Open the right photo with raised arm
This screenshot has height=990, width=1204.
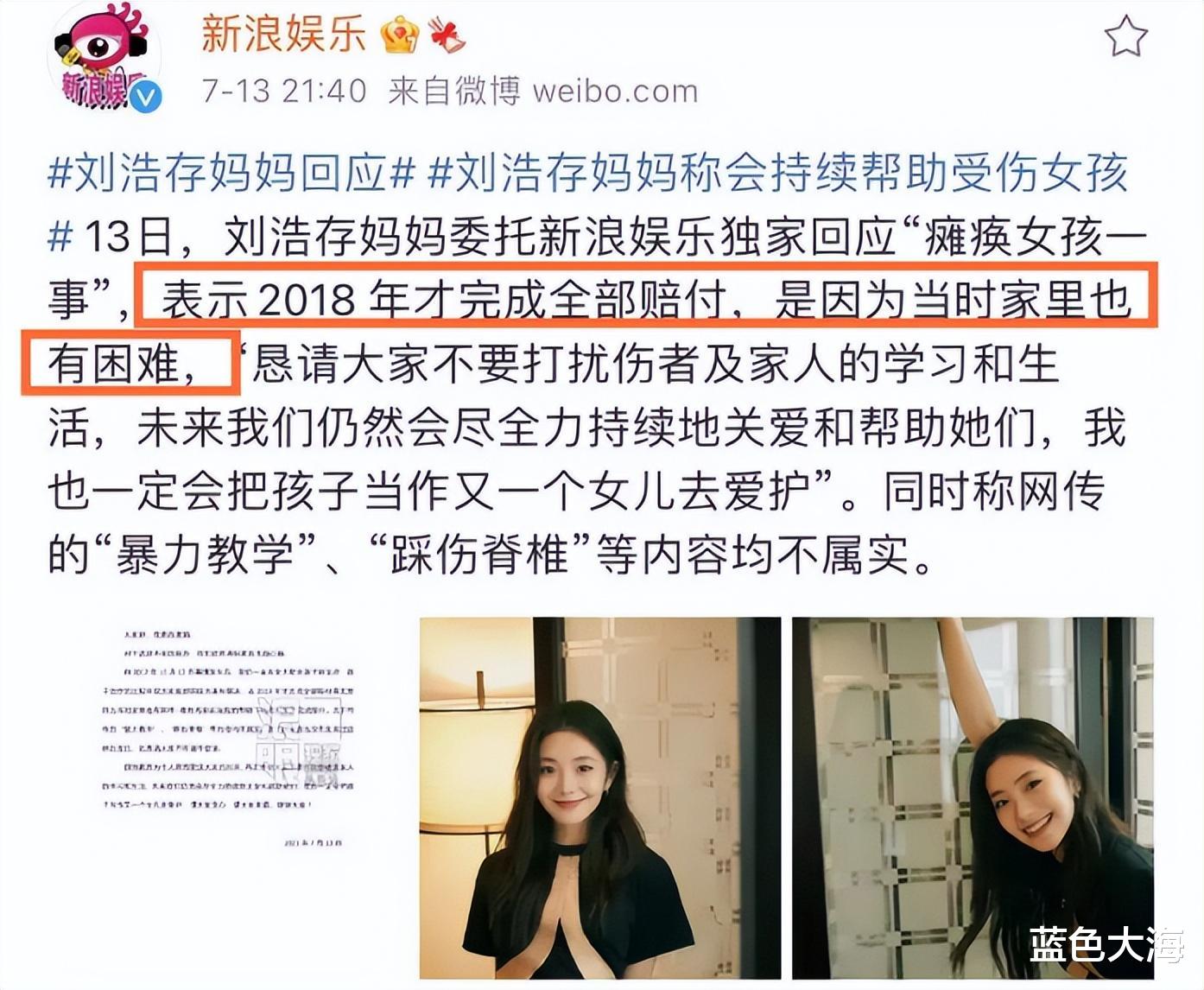click(973, 798)
